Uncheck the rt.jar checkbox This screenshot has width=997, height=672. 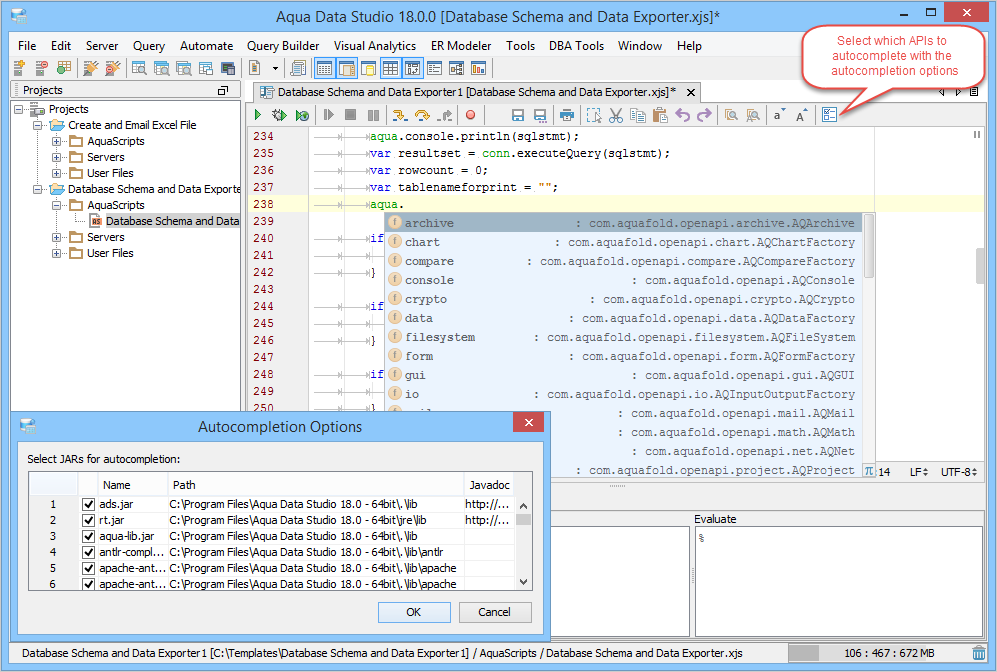[88, 520]
